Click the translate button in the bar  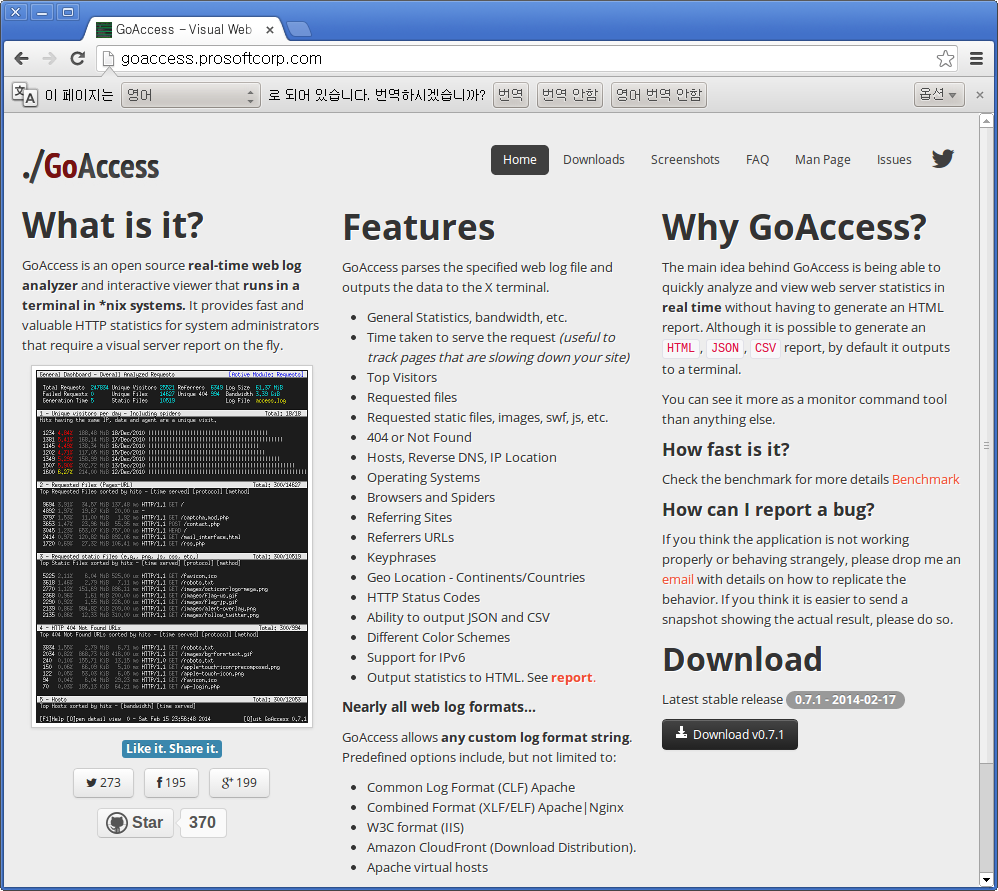(x=510, y=95)
